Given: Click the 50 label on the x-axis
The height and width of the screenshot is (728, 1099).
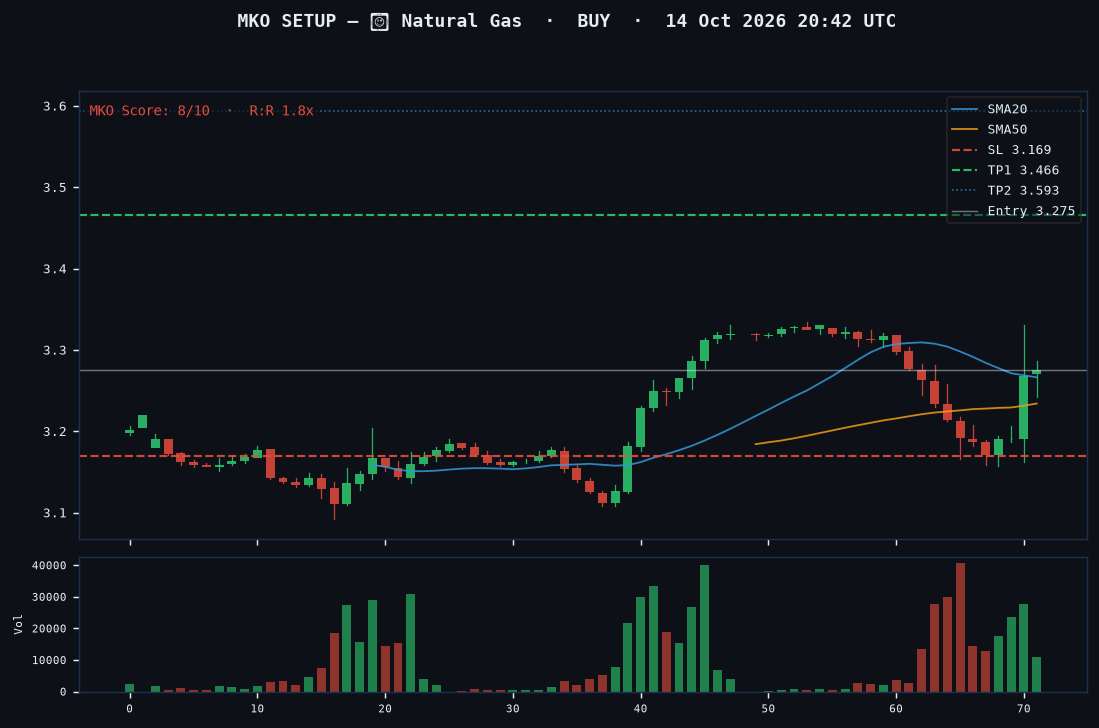Looking at the screenshot, I should 768,708.
